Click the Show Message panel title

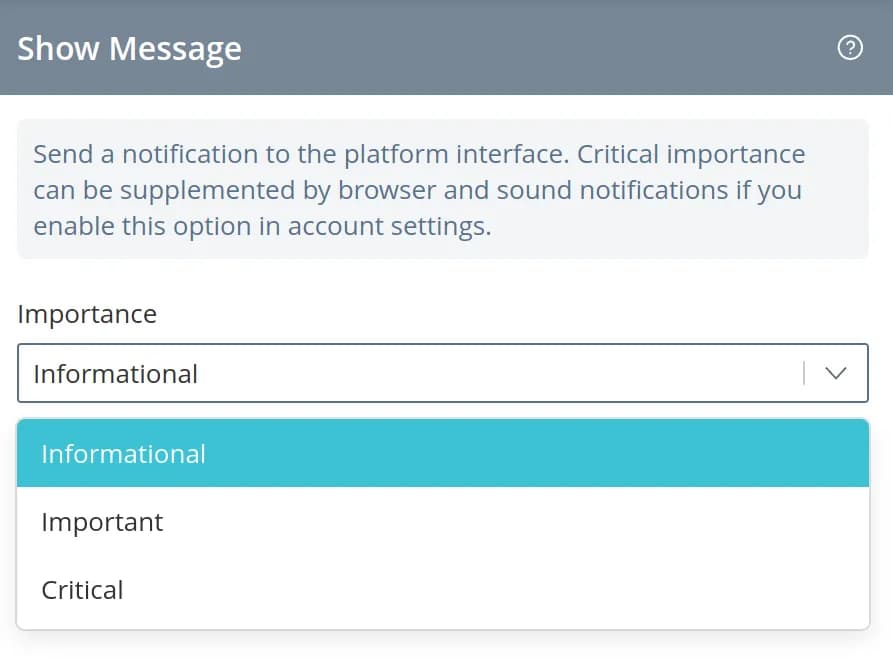129,48
